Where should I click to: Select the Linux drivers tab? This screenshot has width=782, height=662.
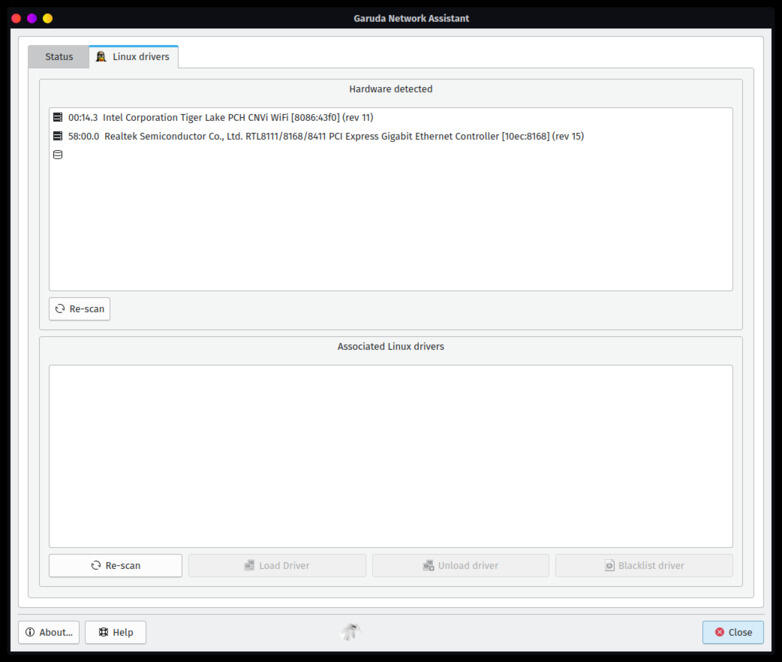[x=134, y=57]
